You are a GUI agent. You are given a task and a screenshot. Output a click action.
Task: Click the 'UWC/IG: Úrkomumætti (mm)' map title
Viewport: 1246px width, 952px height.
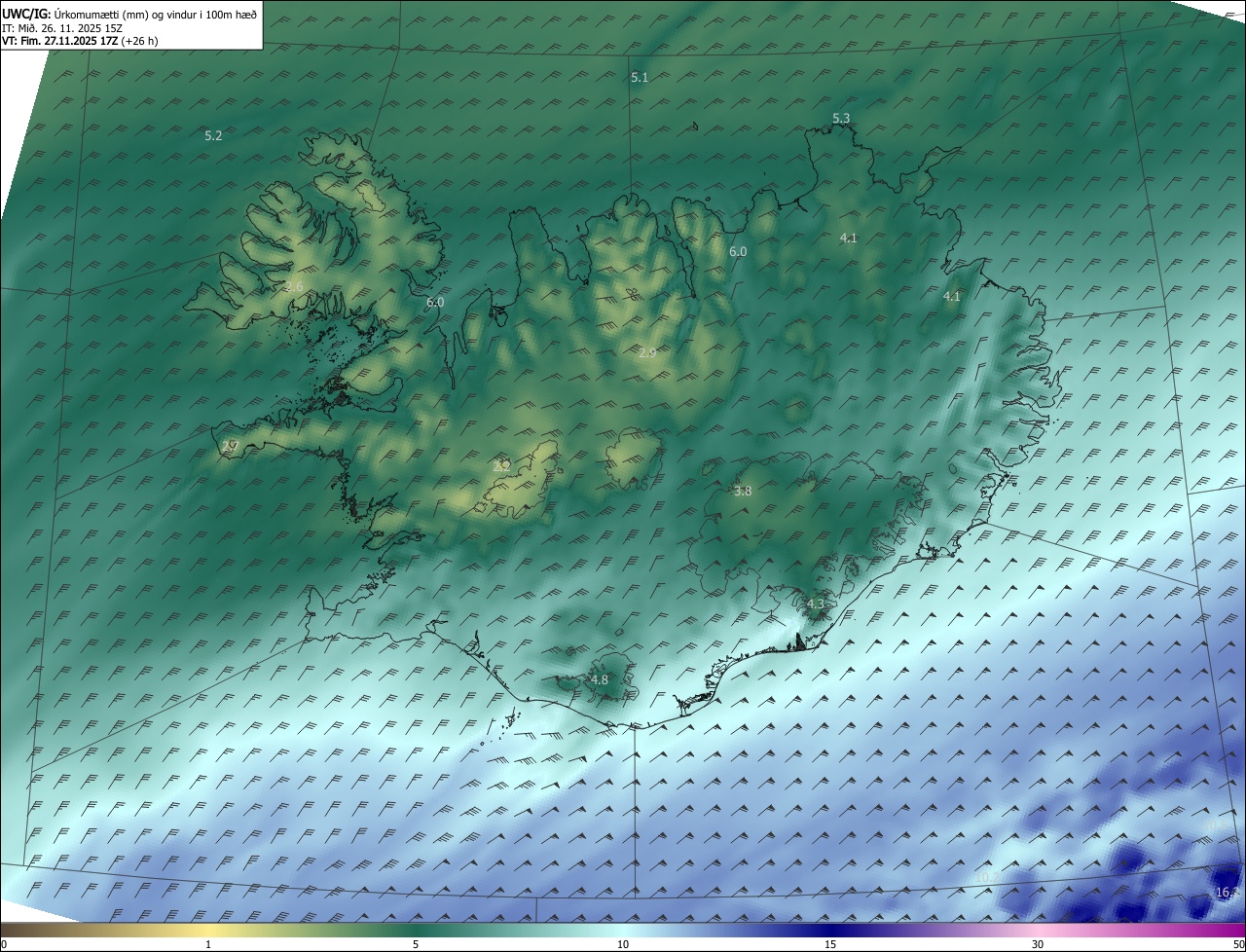click(130, 14)
